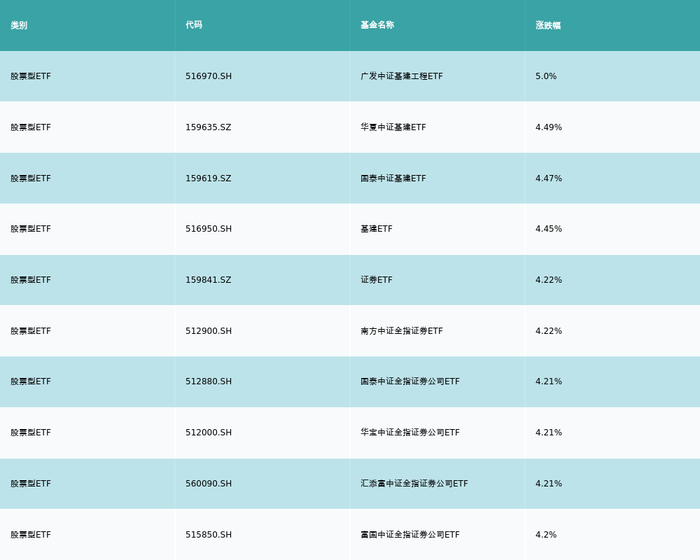Select fund code 159841.SZ
Screen dimensions: 700x560
coord(208,280)
